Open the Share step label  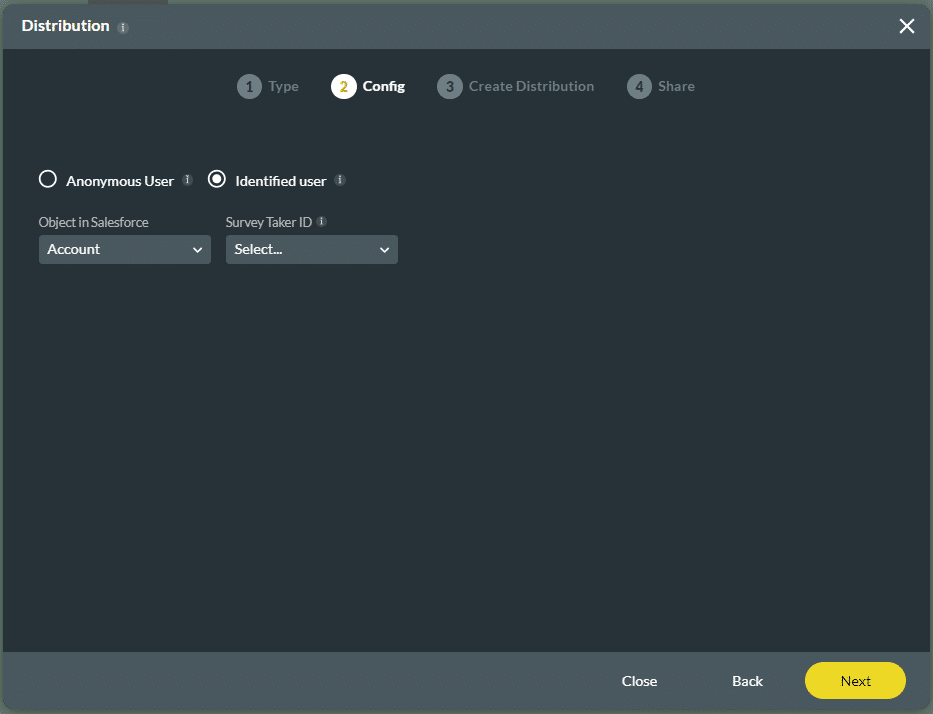click(676, 87)
